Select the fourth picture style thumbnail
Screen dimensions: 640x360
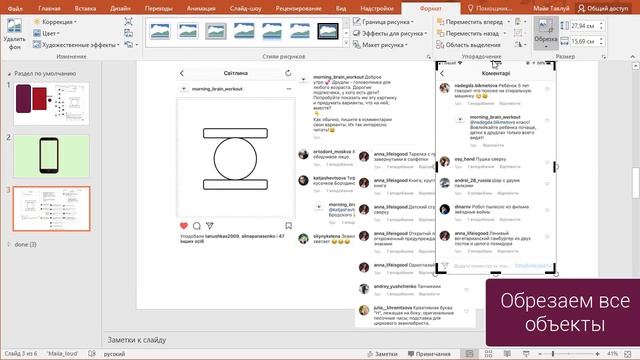(x=244, y=31)
